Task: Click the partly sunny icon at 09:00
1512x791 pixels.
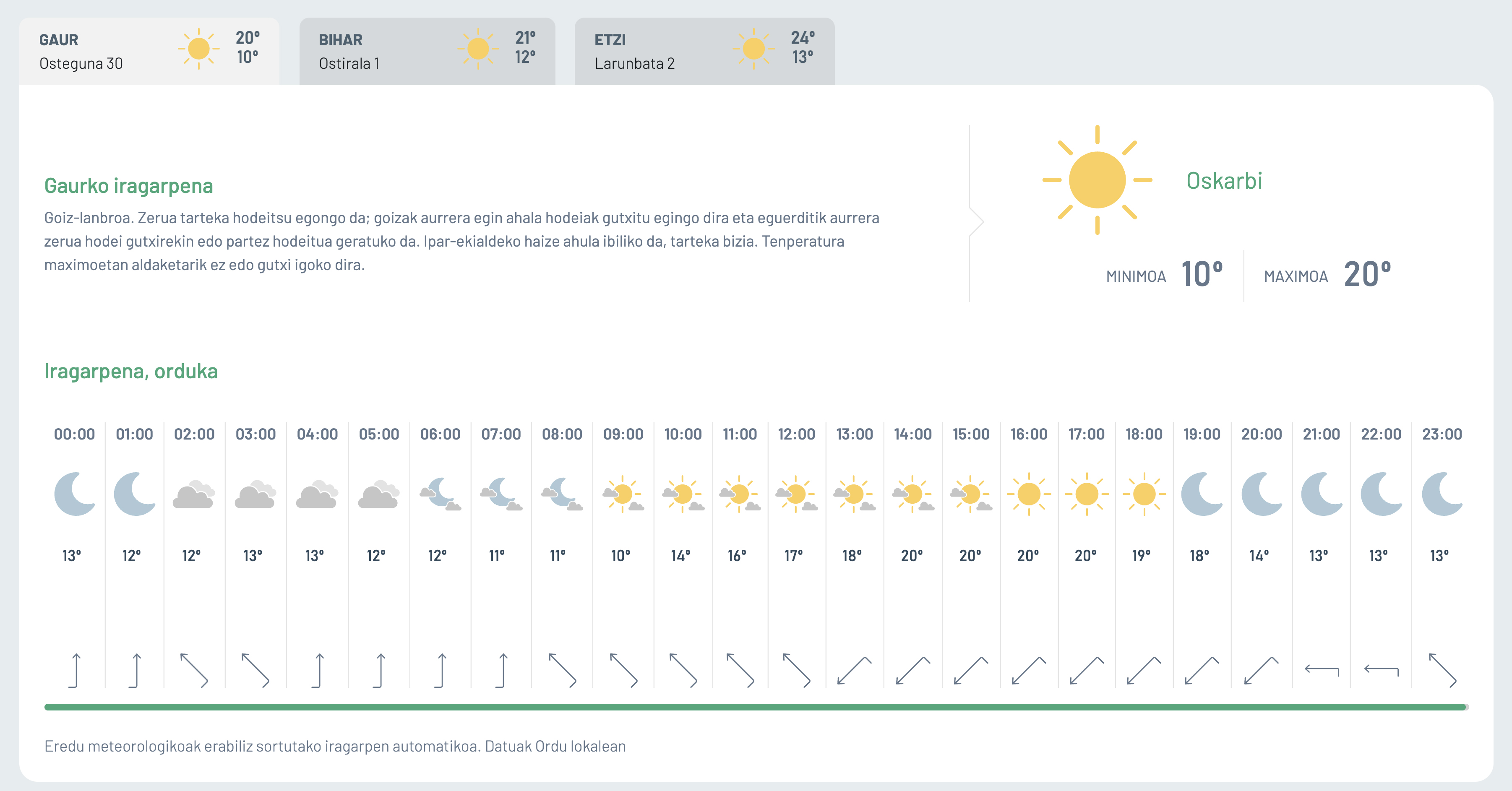Action: tap(623, 494)
